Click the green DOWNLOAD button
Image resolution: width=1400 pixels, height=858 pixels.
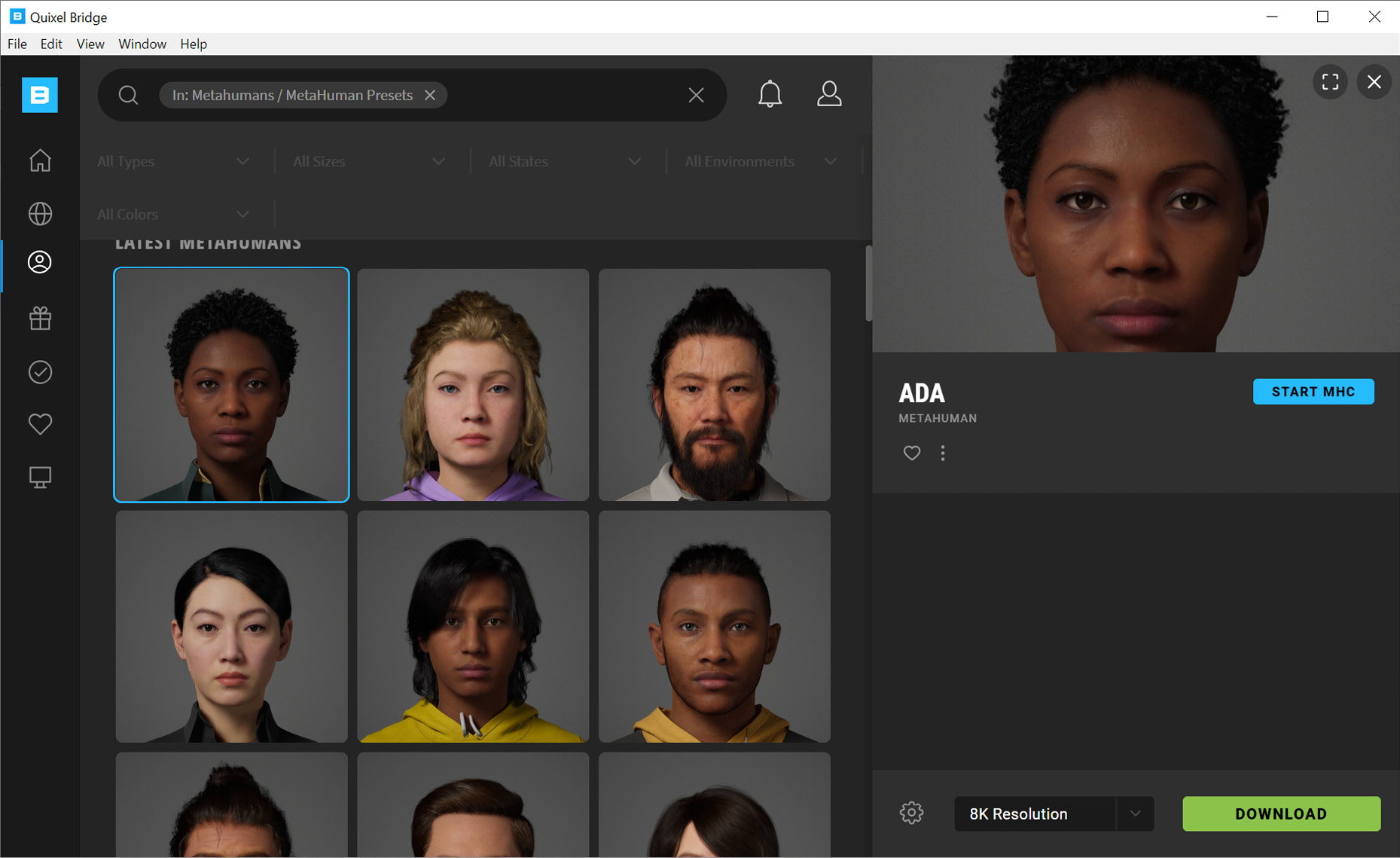[1281, 814]
